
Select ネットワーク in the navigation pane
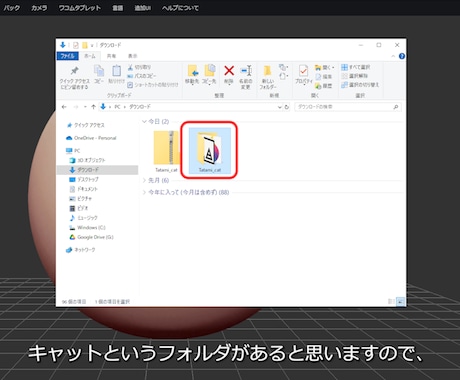click(x=80, y=250)
